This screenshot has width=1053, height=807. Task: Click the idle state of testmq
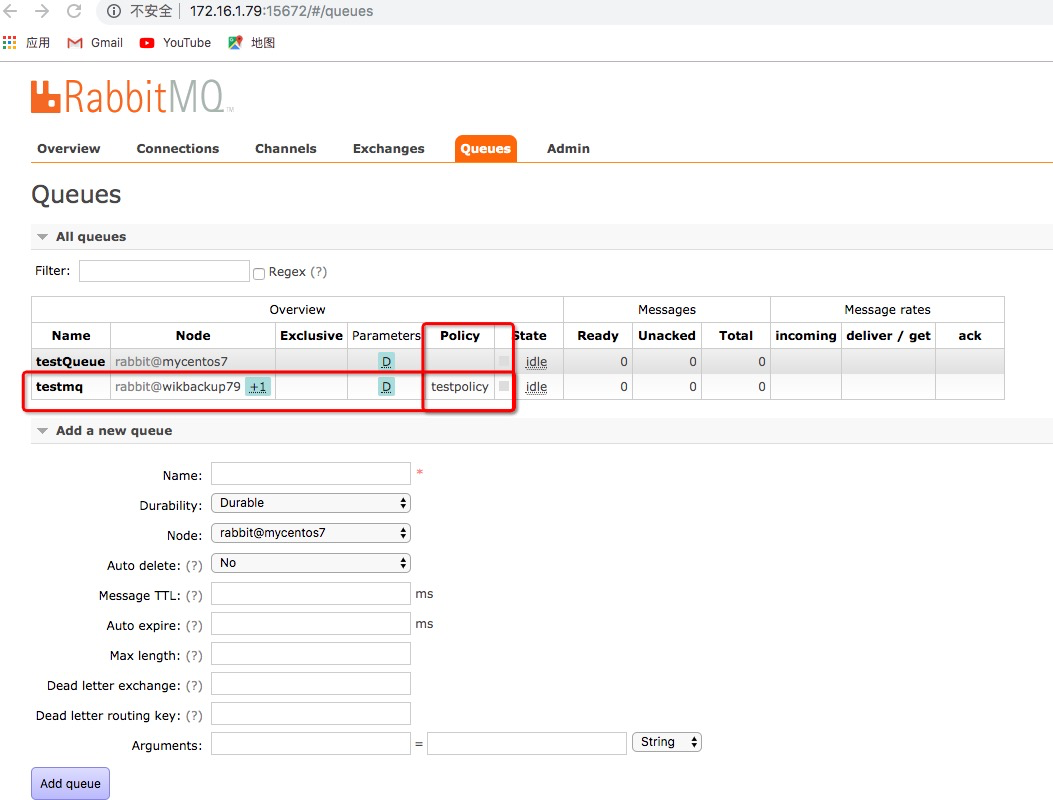536,387
